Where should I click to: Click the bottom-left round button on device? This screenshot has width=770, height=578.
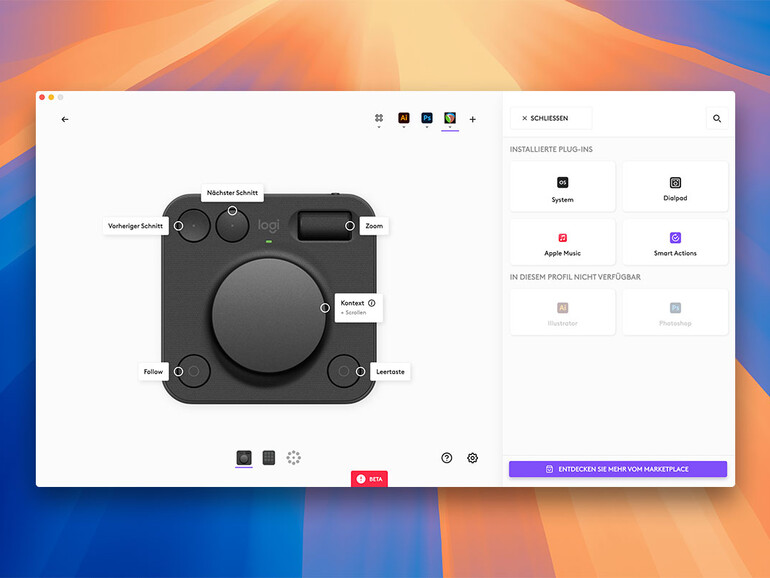pyautogui.click(x=193, y=371)
